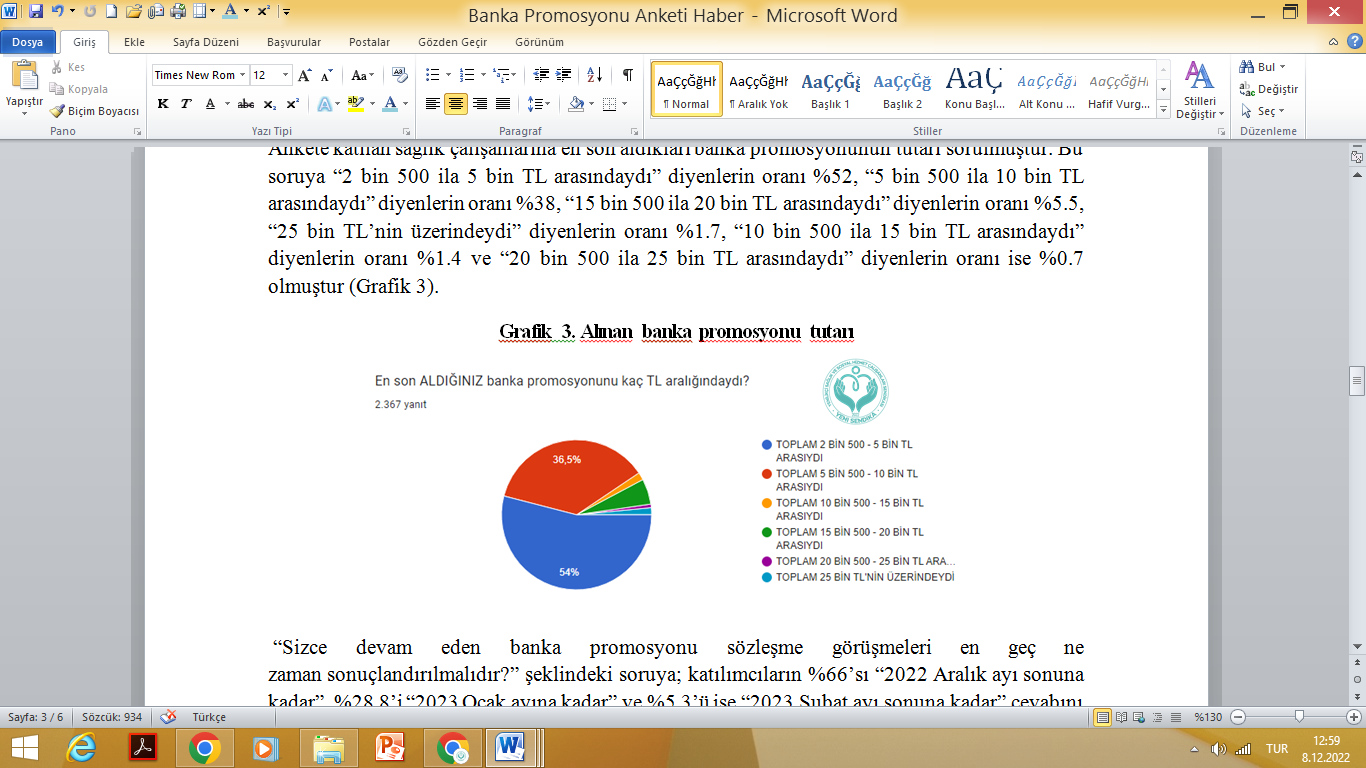Click the Clear Formatting icon

coord(400,75)
